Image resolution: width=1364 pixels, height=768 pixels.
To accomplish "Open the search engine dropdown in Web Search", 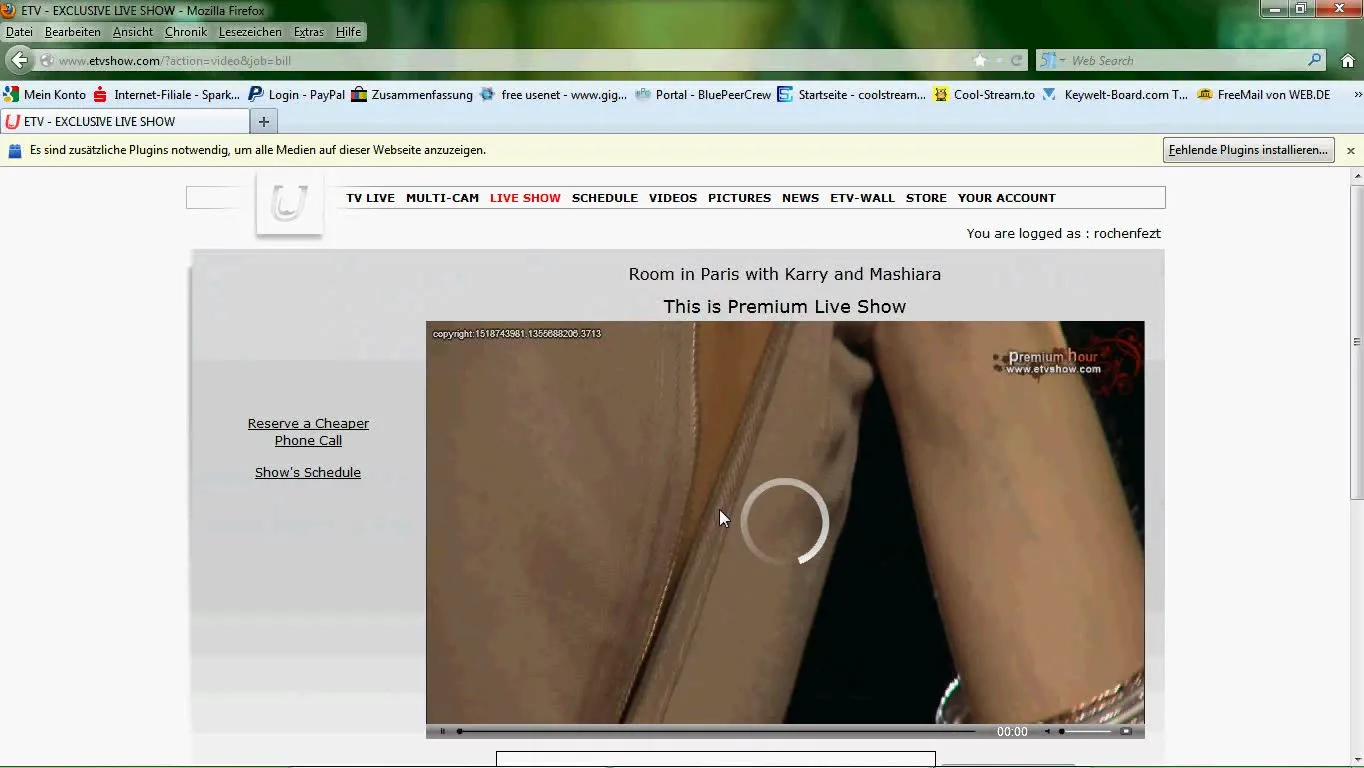I will 1052,60.
